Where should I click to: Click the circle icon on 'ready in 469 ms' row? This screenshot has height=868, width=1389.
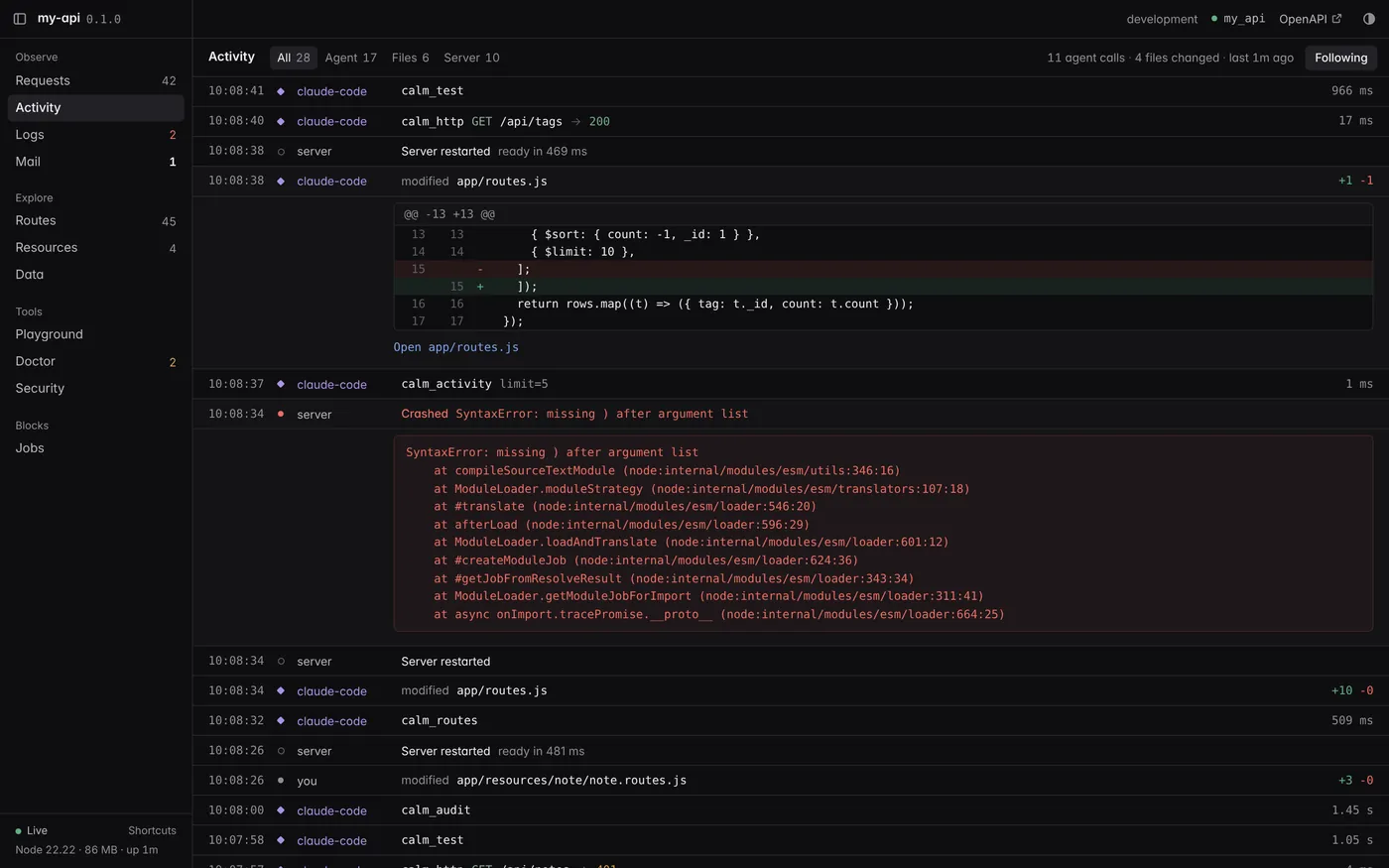tap(281, 152)
